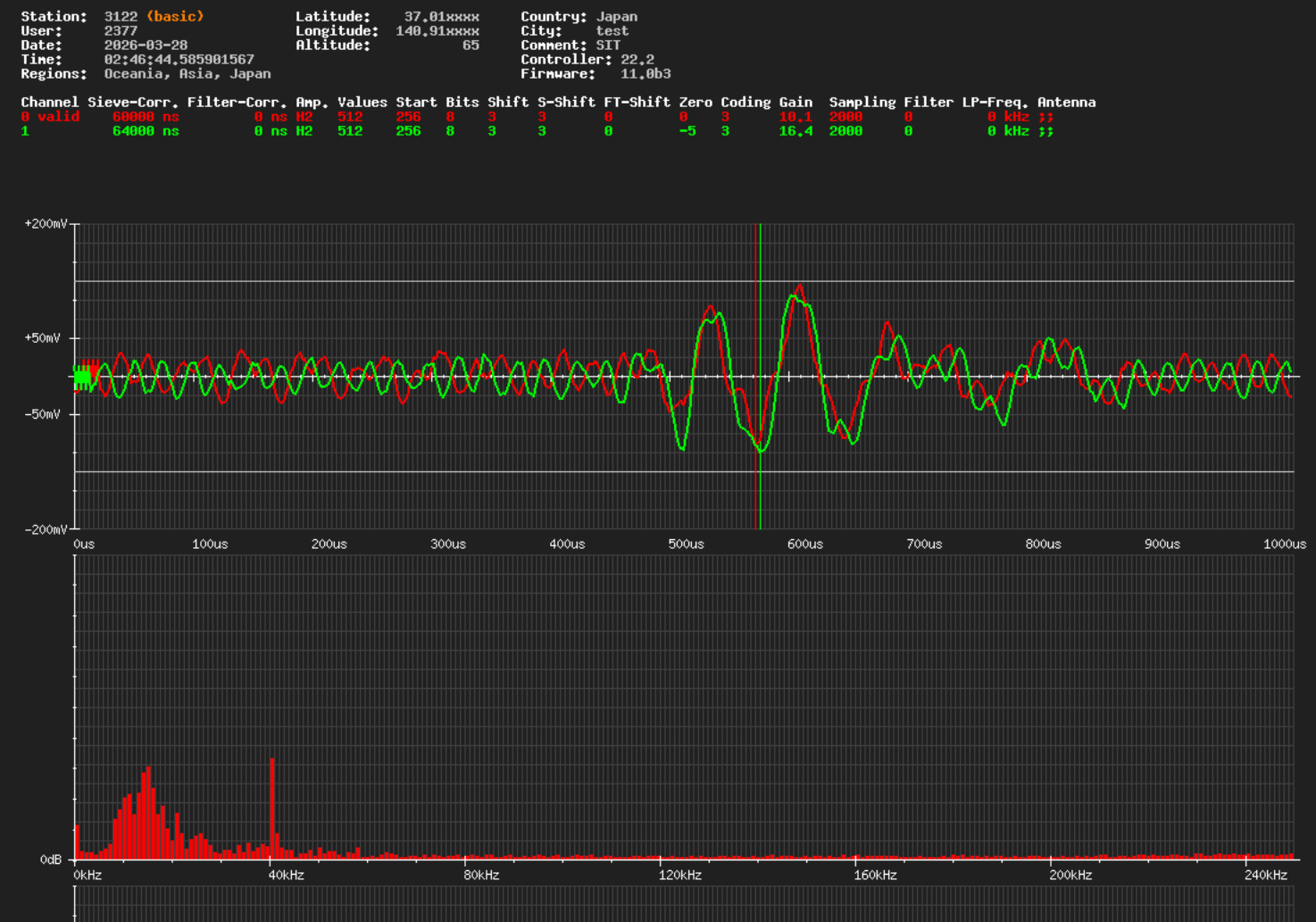Click the orange "(basic)" station label
1316x922 pixels.
[x=175, y=16]
